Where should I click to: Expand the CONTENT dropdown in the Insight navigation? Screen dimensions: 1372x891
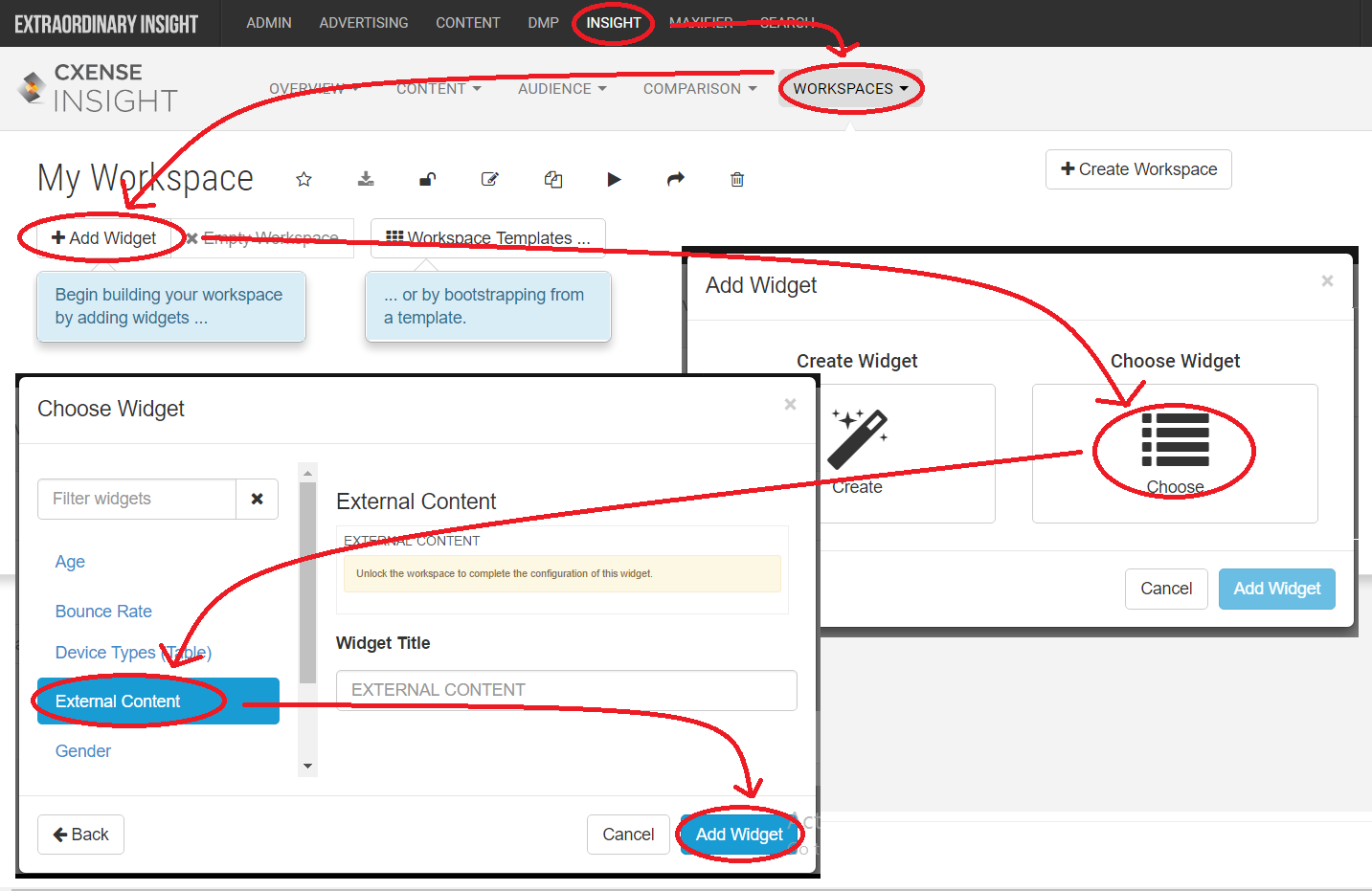(x=439, y=89)
